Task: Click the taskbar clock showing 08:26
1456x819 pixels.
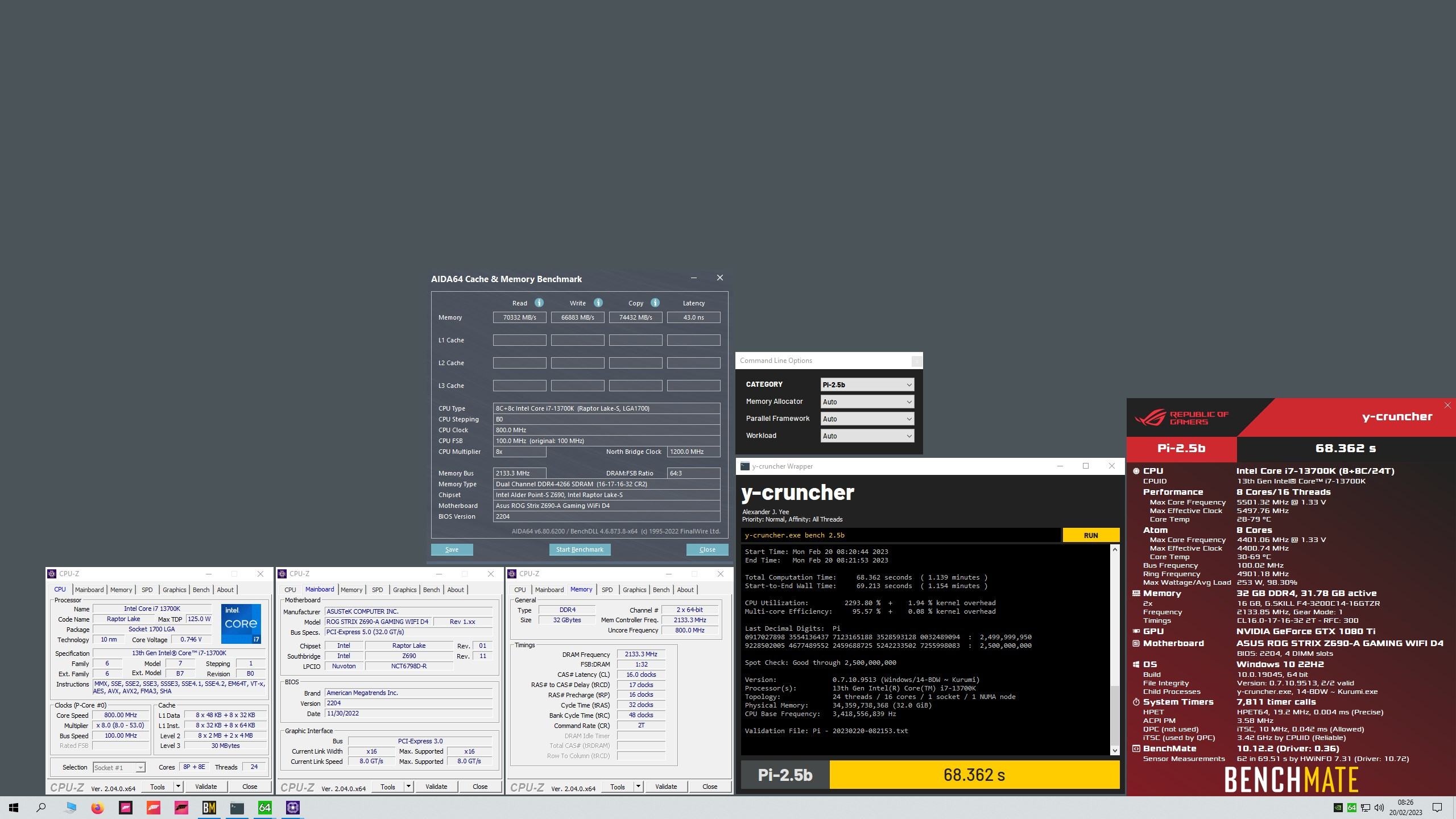Action: coord(1405,803)
